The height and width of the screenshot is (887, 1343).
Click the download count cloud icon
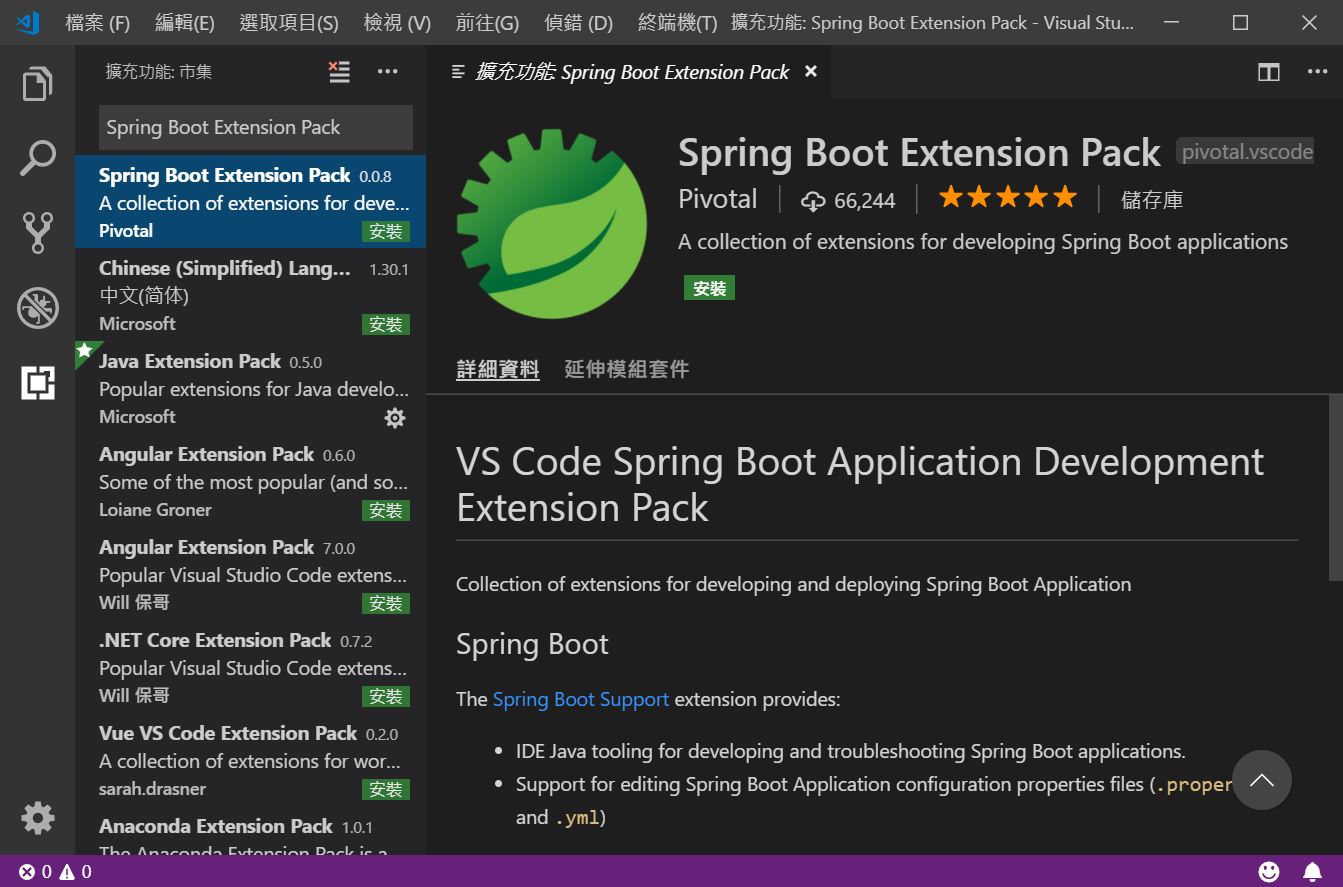click(813, 201)
